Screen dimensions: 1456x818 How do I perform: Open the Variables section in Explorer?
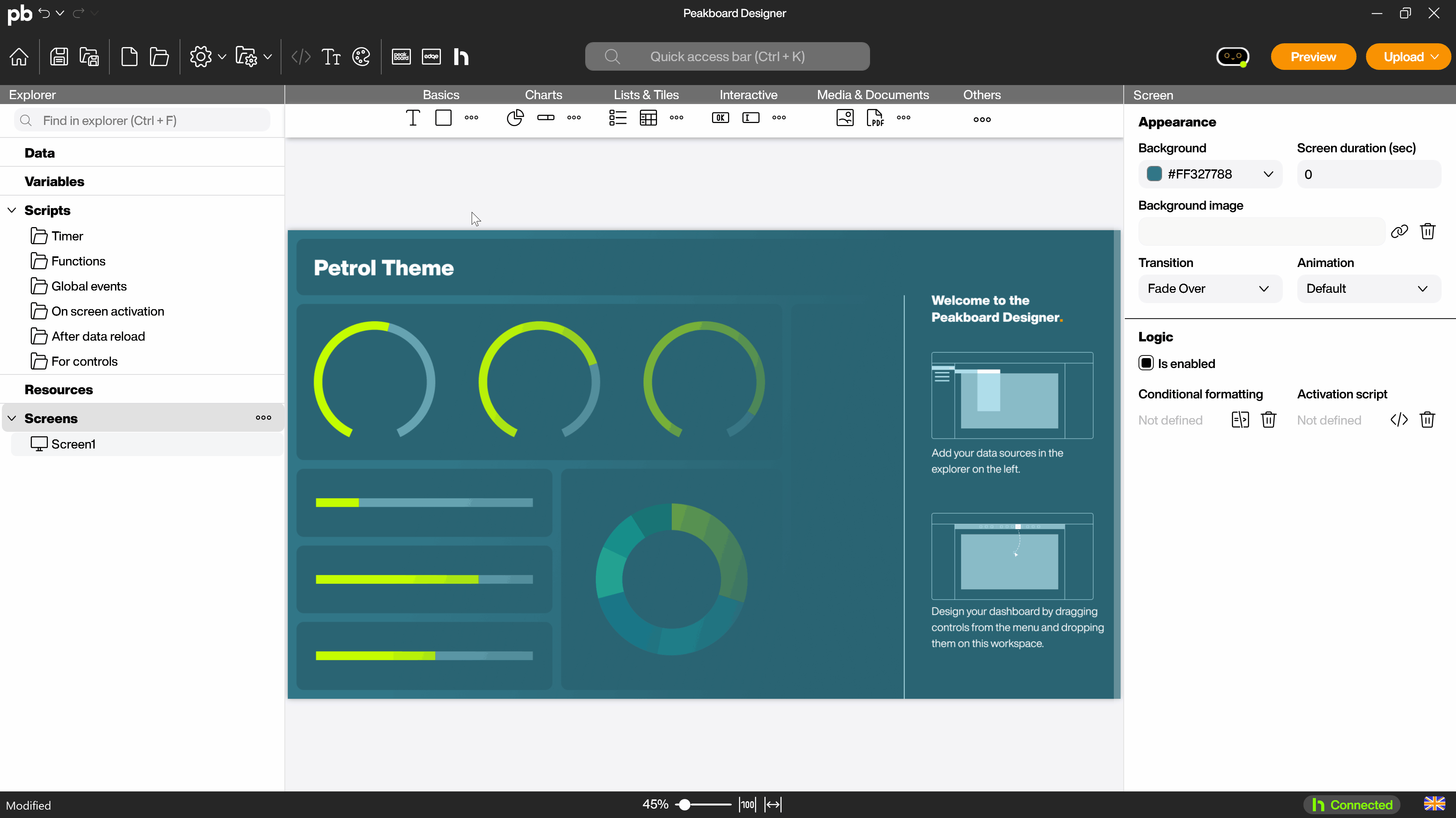pos(54,182)
